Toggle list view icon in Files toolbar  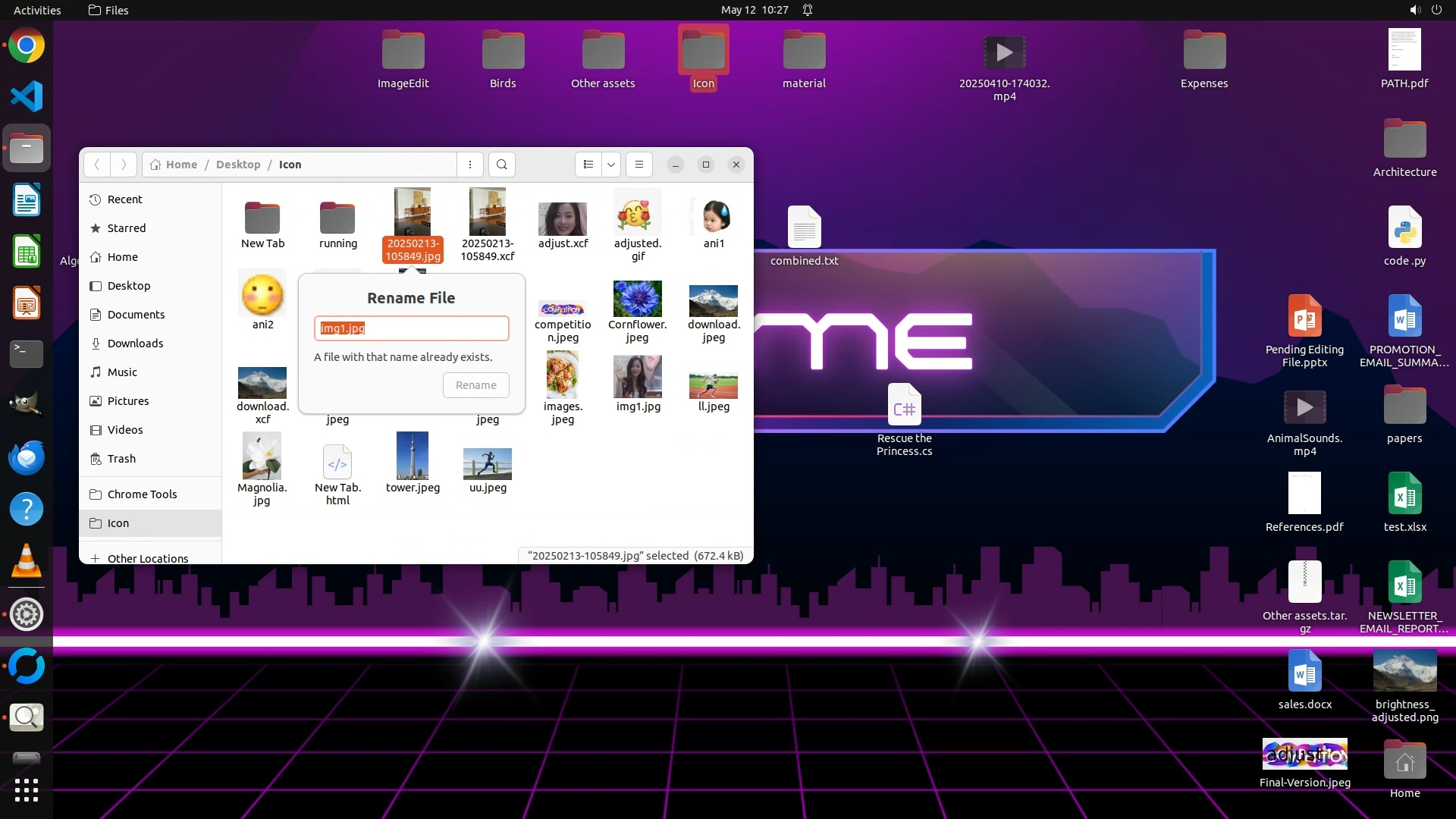point(588,165)
